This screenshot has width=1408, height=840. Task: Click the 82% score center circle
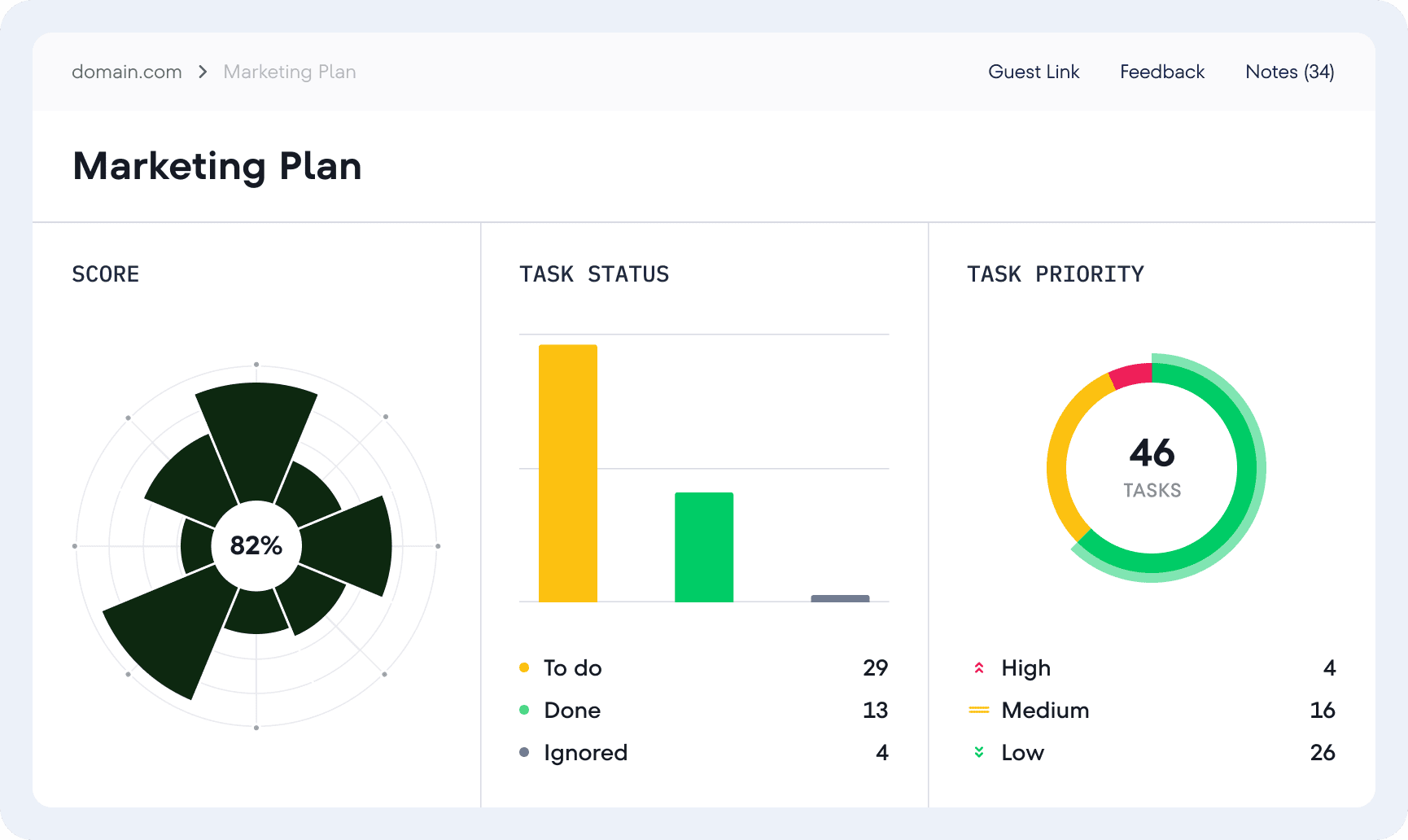(x=256, y=545)
